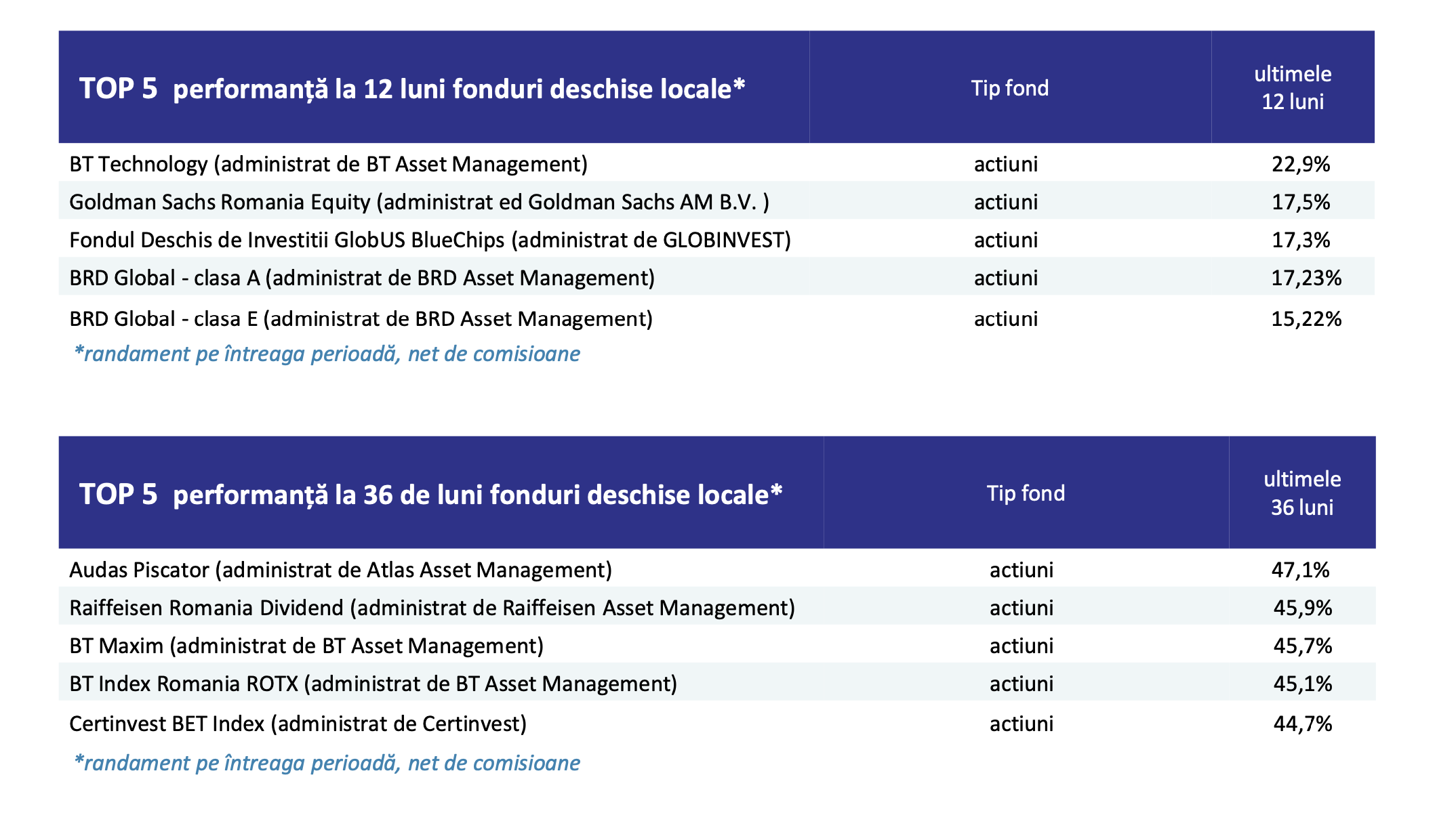This screenshot has height=832, width=1456.
Task: Click the 22,9% return value
Action: [x=1301, y=164]
